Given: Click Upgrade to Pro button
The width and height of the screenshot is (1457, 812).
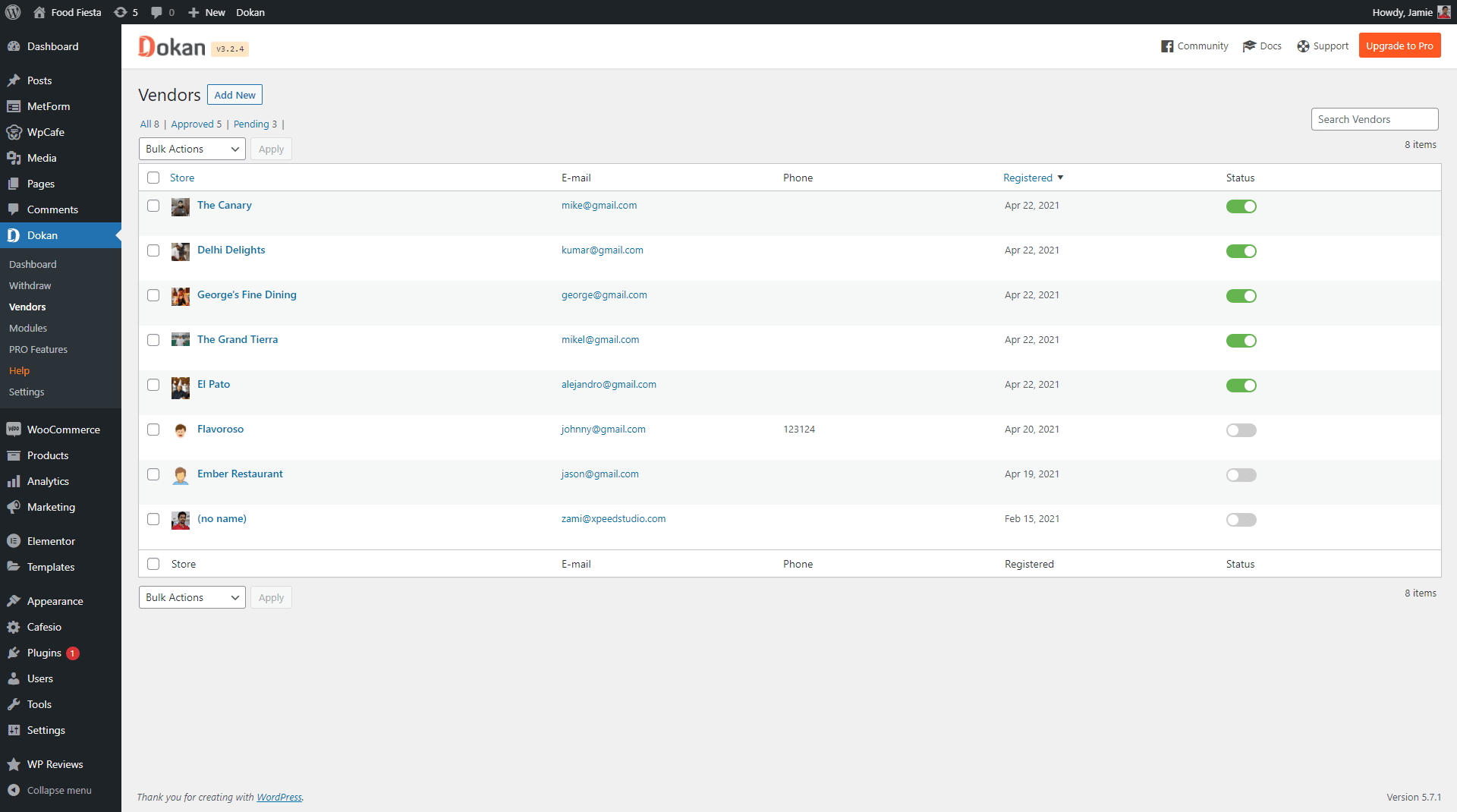Looking at the screenshot, I should click(1399, 46).
